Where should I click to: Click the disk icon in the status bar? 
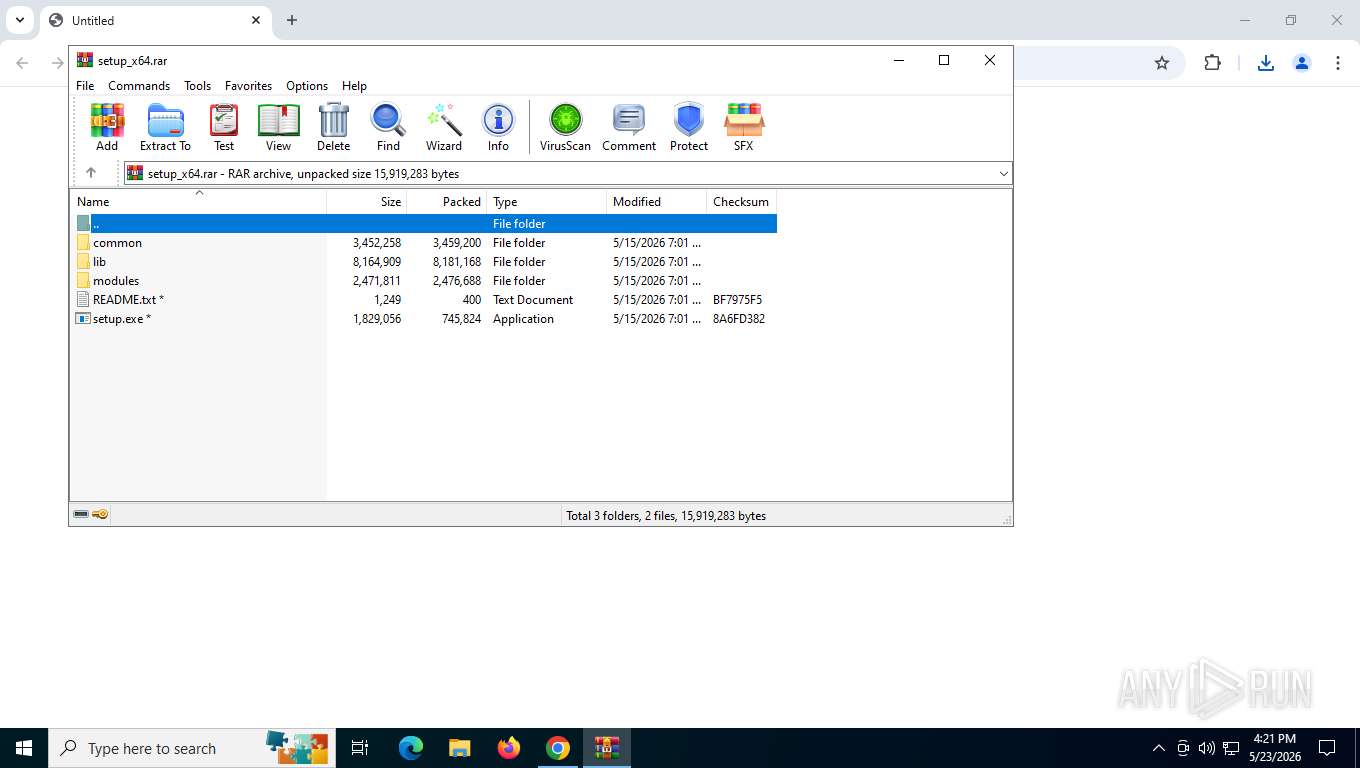click(81, 515)
